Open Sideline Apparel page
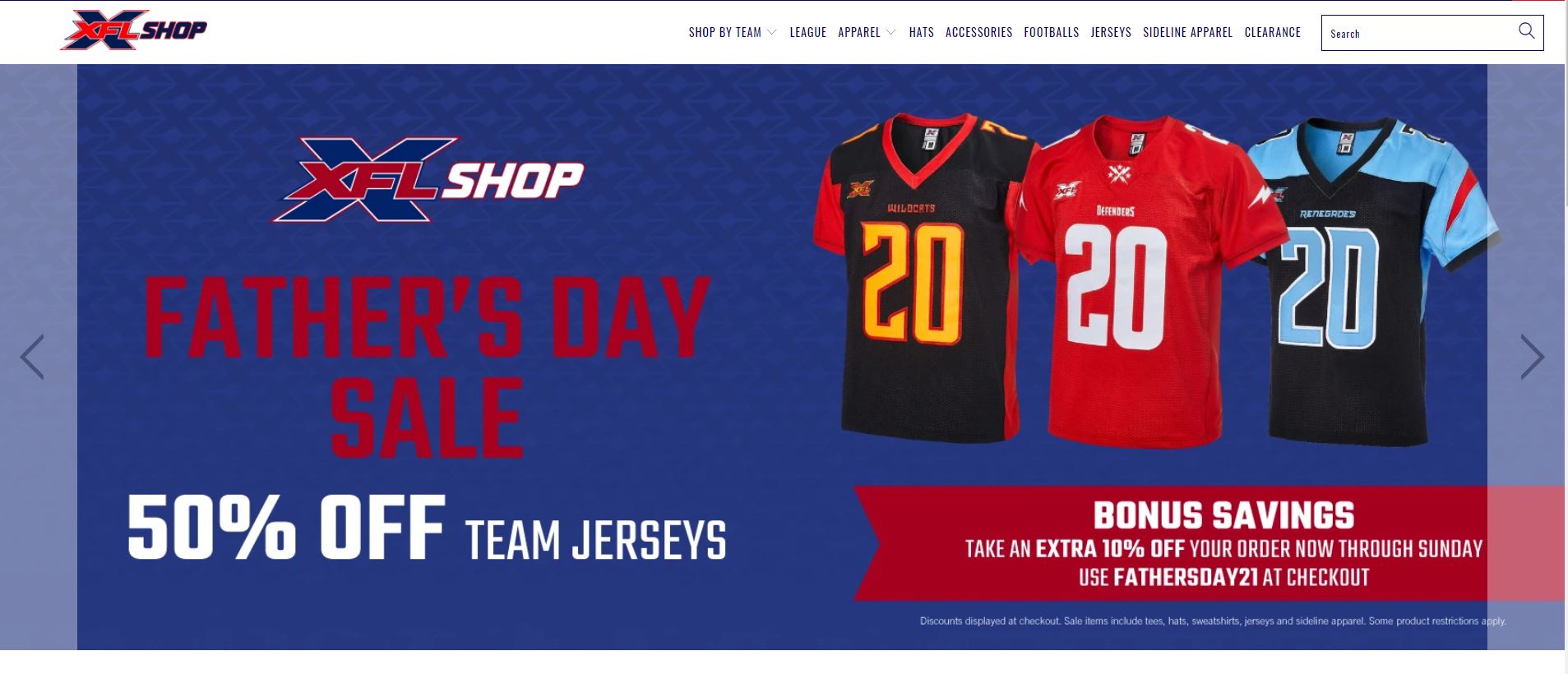 point(1187,32)
